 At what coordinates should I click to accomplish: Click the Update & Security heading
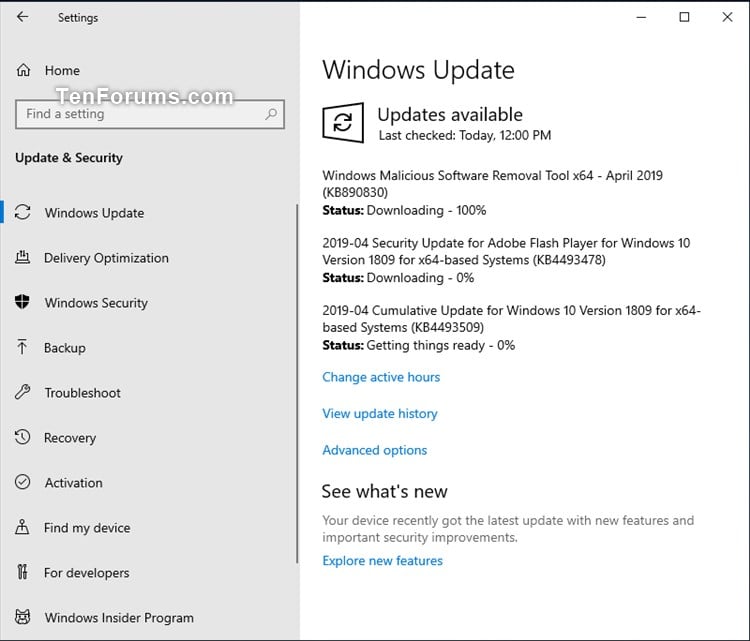69,158
